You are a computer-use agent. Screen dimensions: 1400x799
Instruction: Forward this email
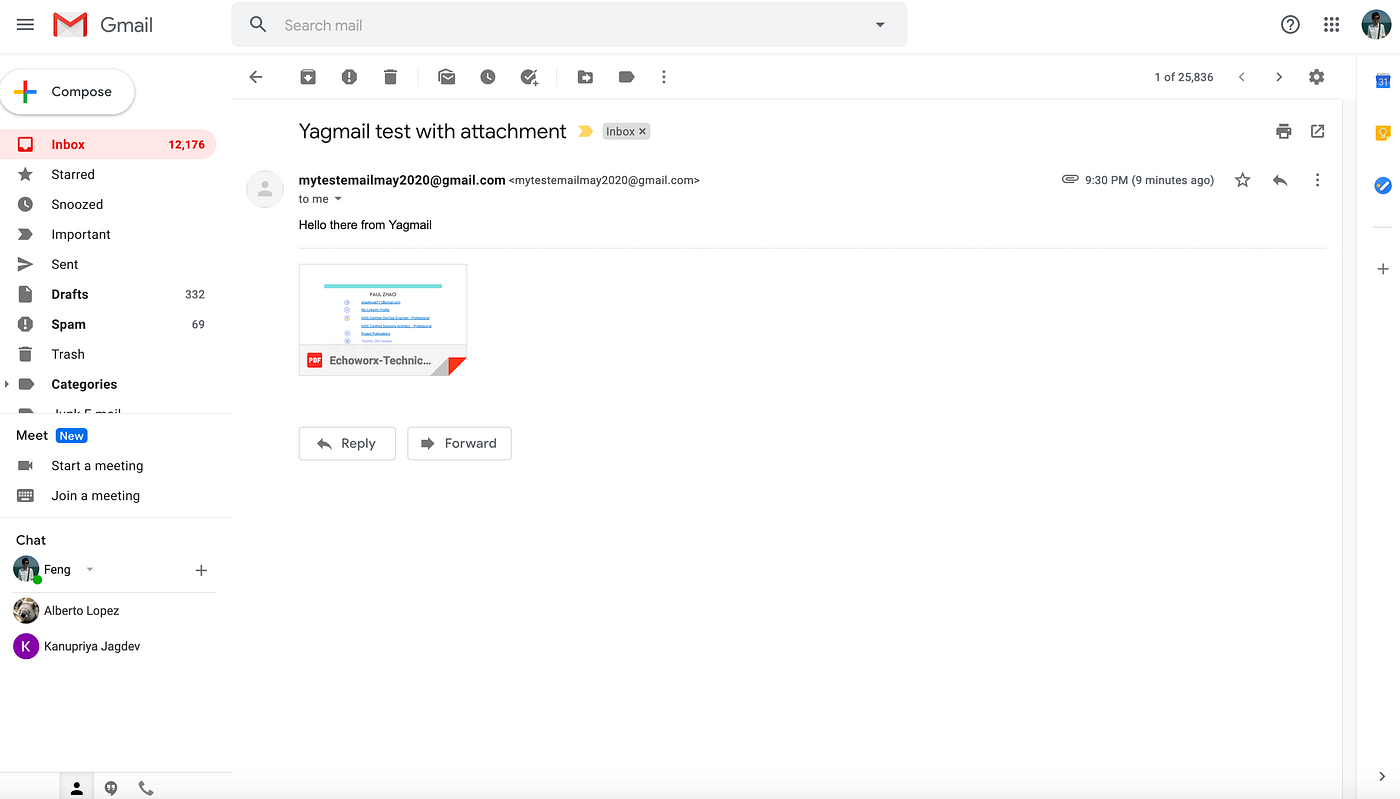pos(459,443)
